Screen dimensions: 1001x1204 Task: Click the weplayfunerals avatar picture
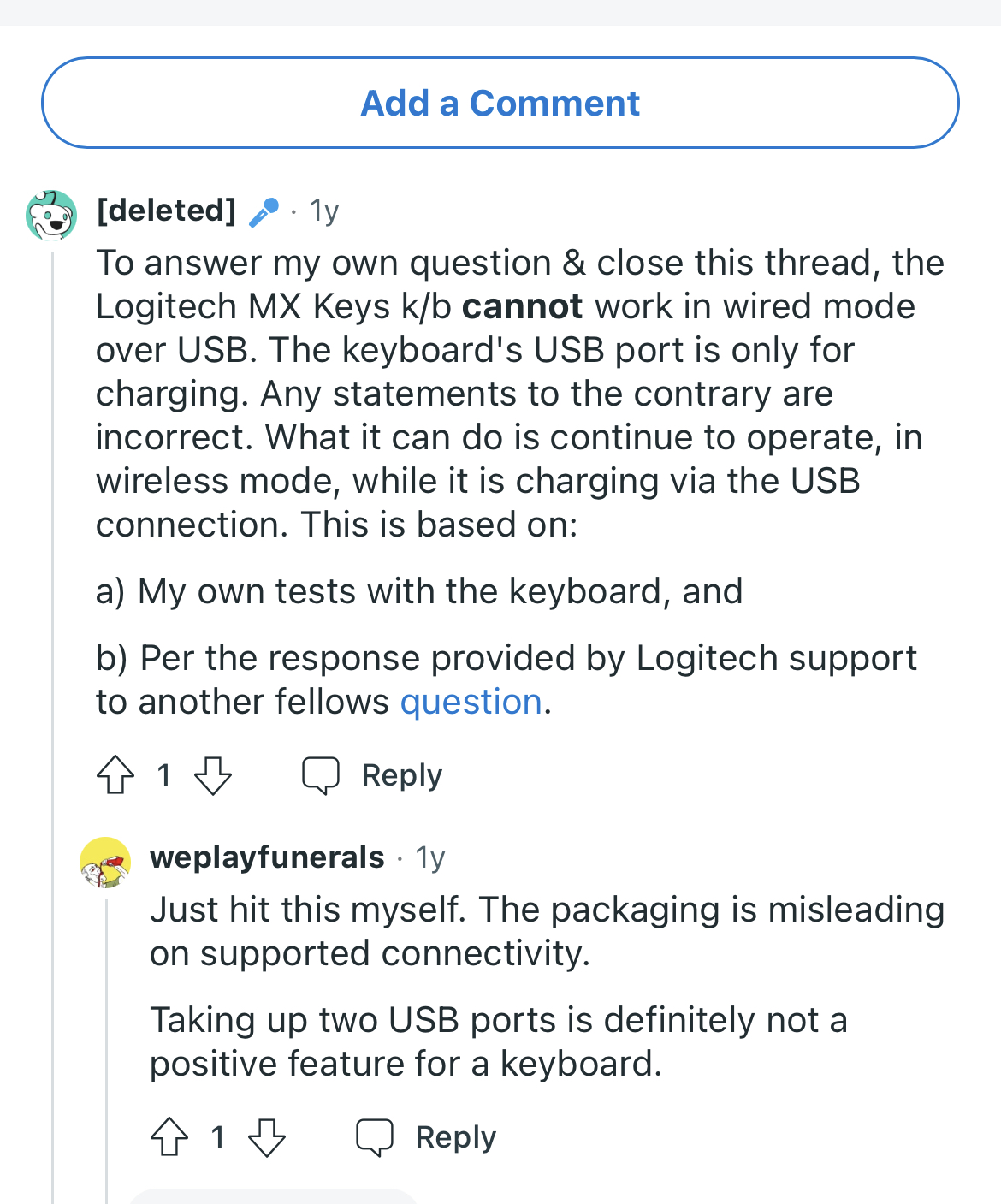(105, 862)
